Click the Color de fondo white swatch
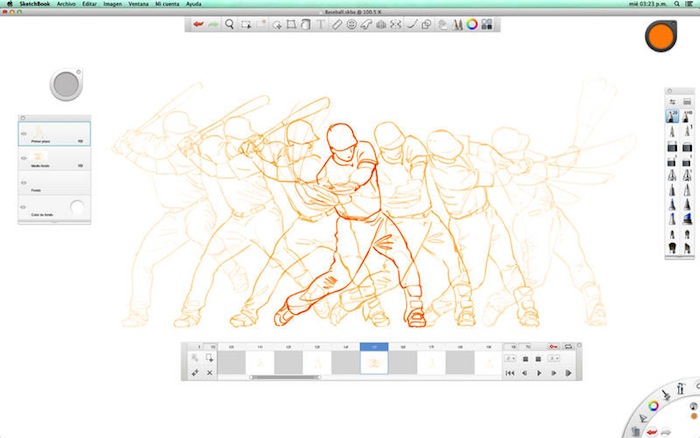Image resolution: width=700 pixels, height=438 pixels. pyautogui.click(x=76, y=208)
